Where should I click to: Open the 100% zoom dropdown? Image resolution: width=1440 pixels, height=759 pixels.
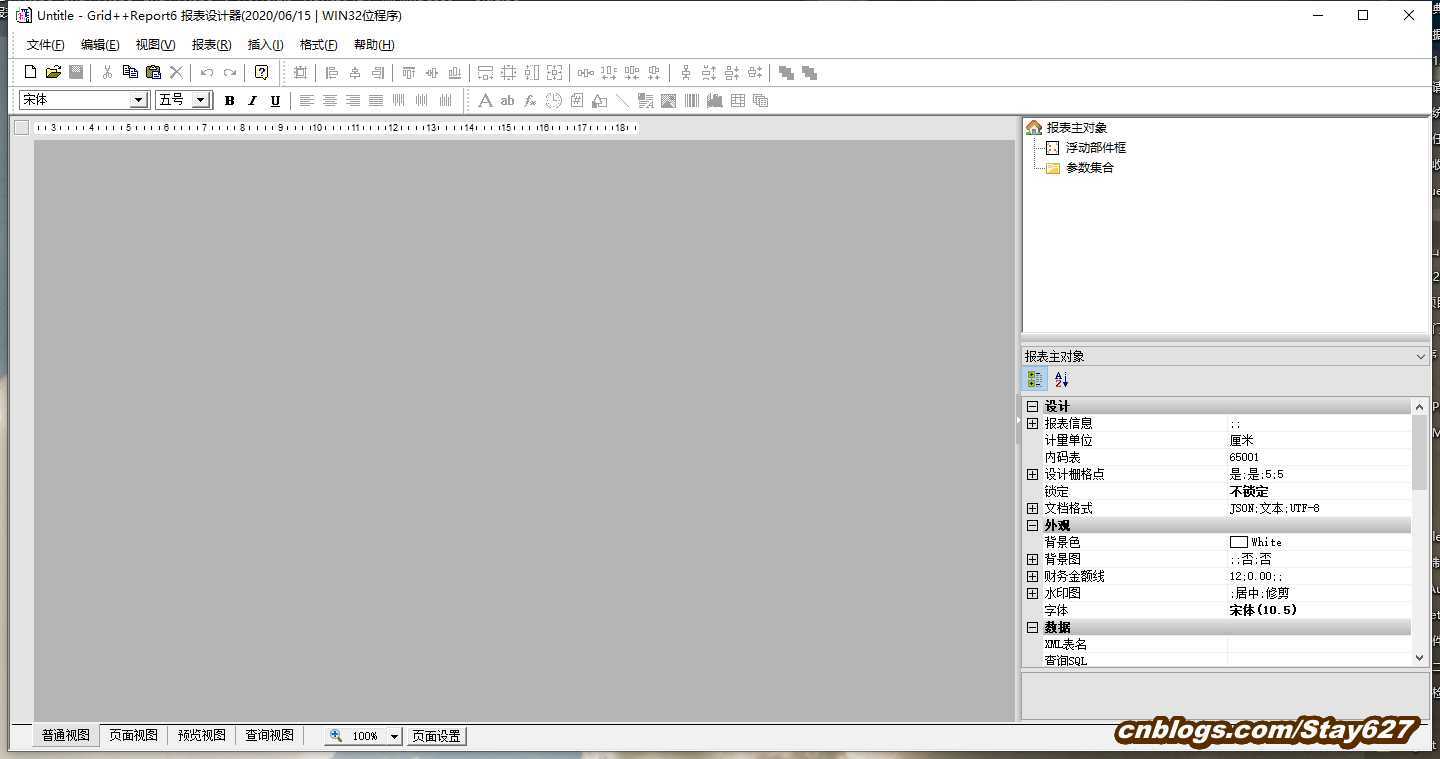(x=394, y=736)
